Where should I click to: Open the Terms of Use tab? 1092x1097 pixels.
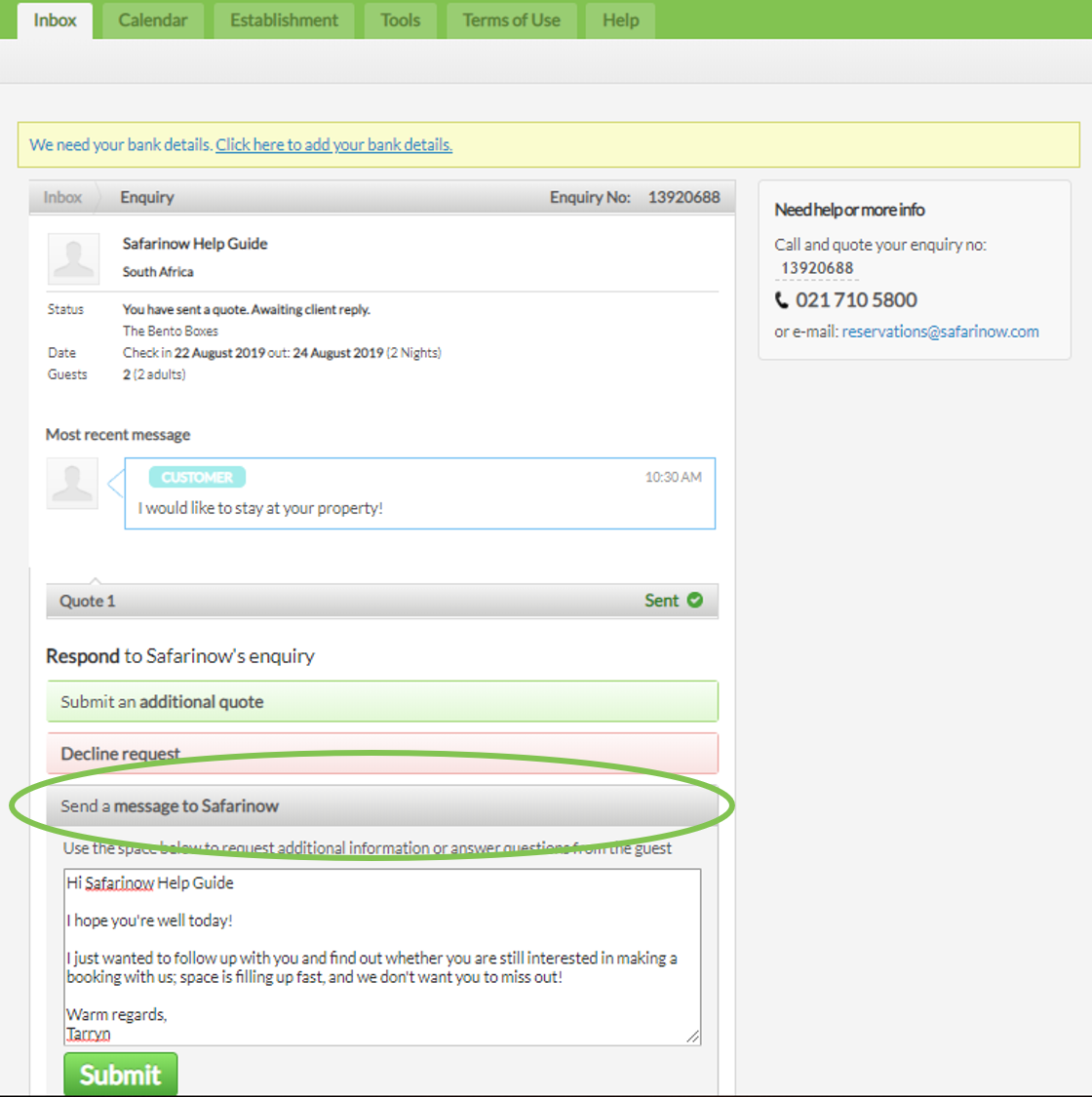511,20
